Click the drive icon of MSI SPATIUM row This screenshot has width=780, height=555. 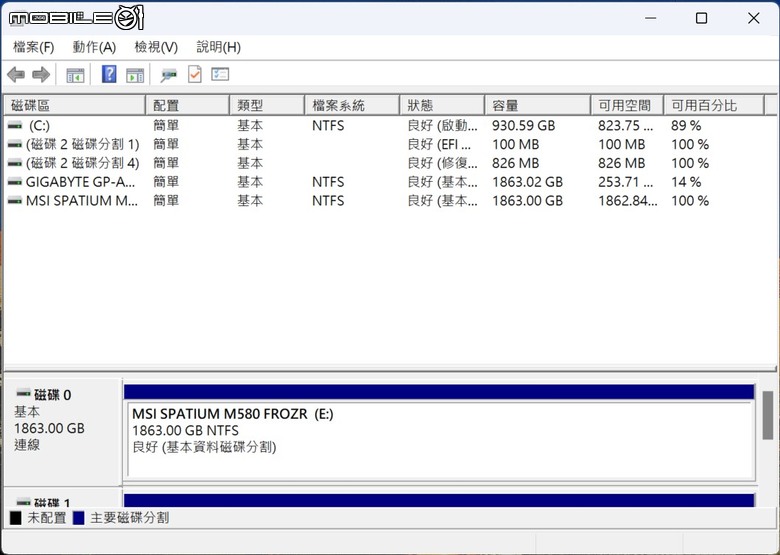[15, 201]
